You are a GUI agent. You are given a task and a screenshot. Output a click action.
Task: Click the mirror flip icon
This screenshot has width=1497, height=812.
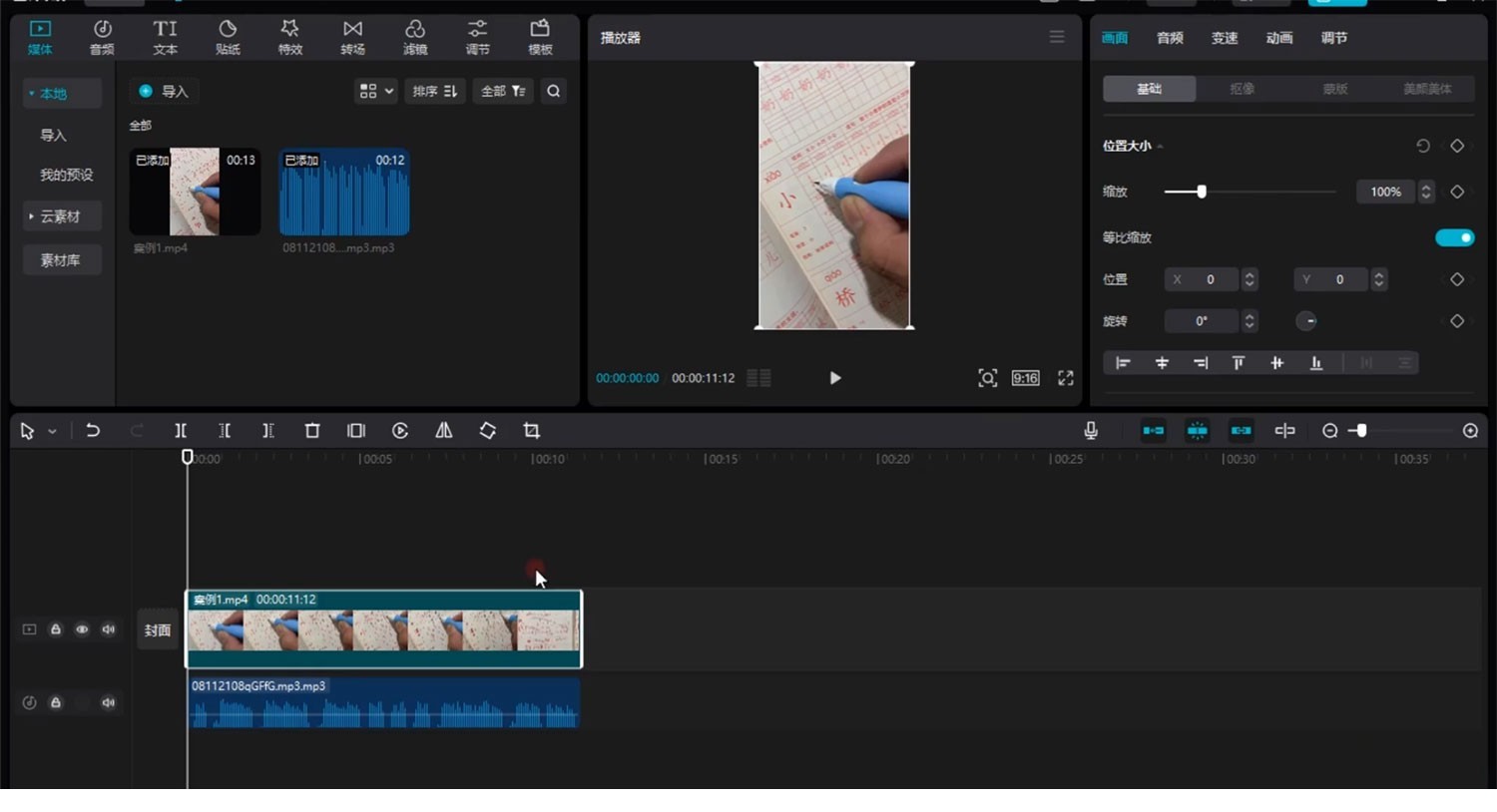[x=444, y=431]
